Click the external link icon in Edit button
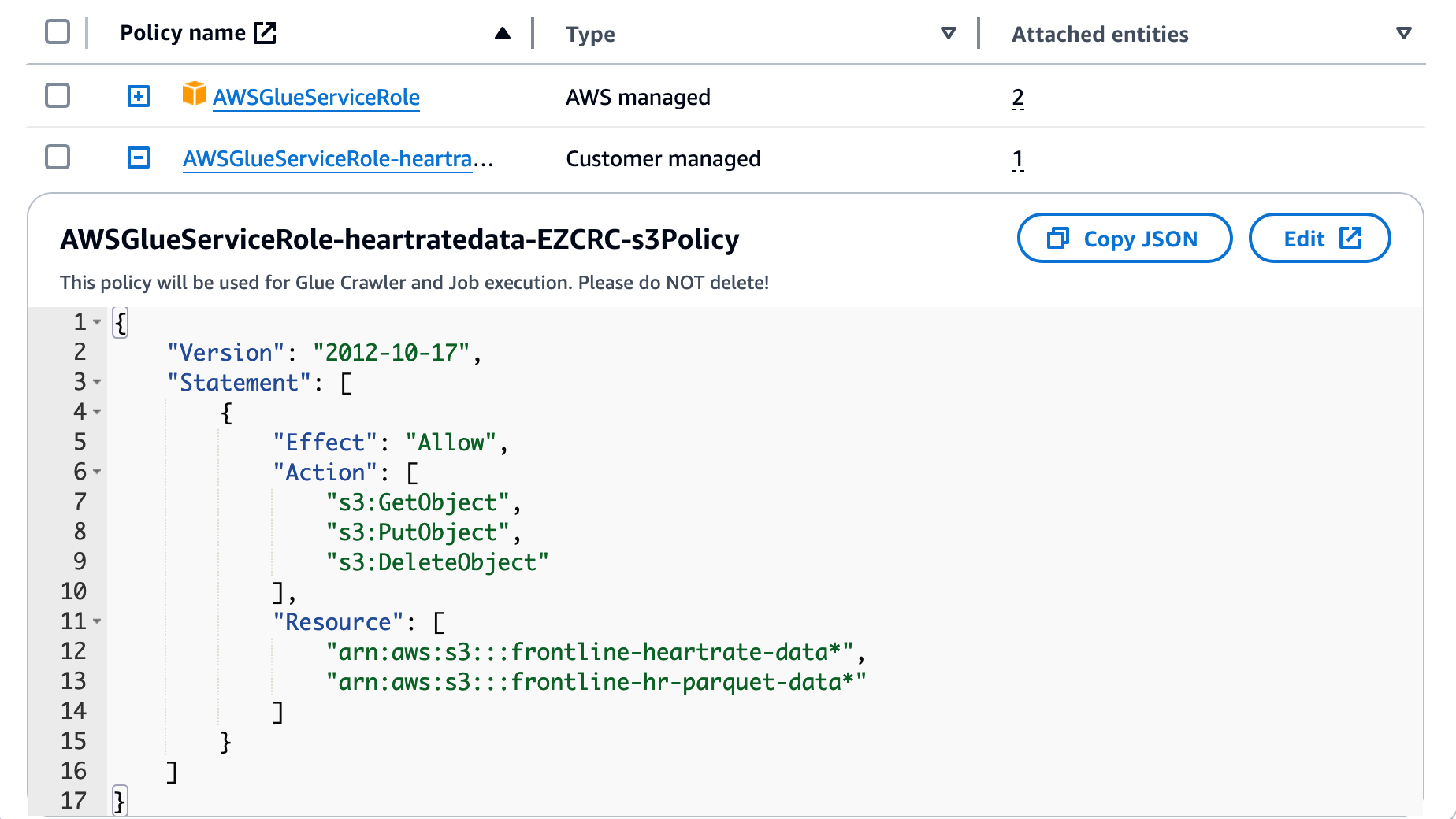 1350,238
